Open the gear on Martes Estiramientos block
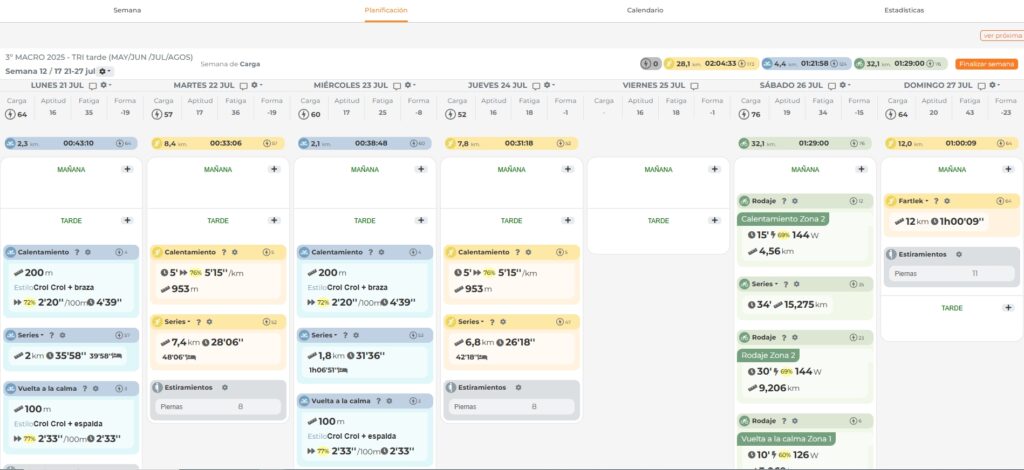This screenshot has height=470, width=1024. pyautogui.click(x=224, y=387)
